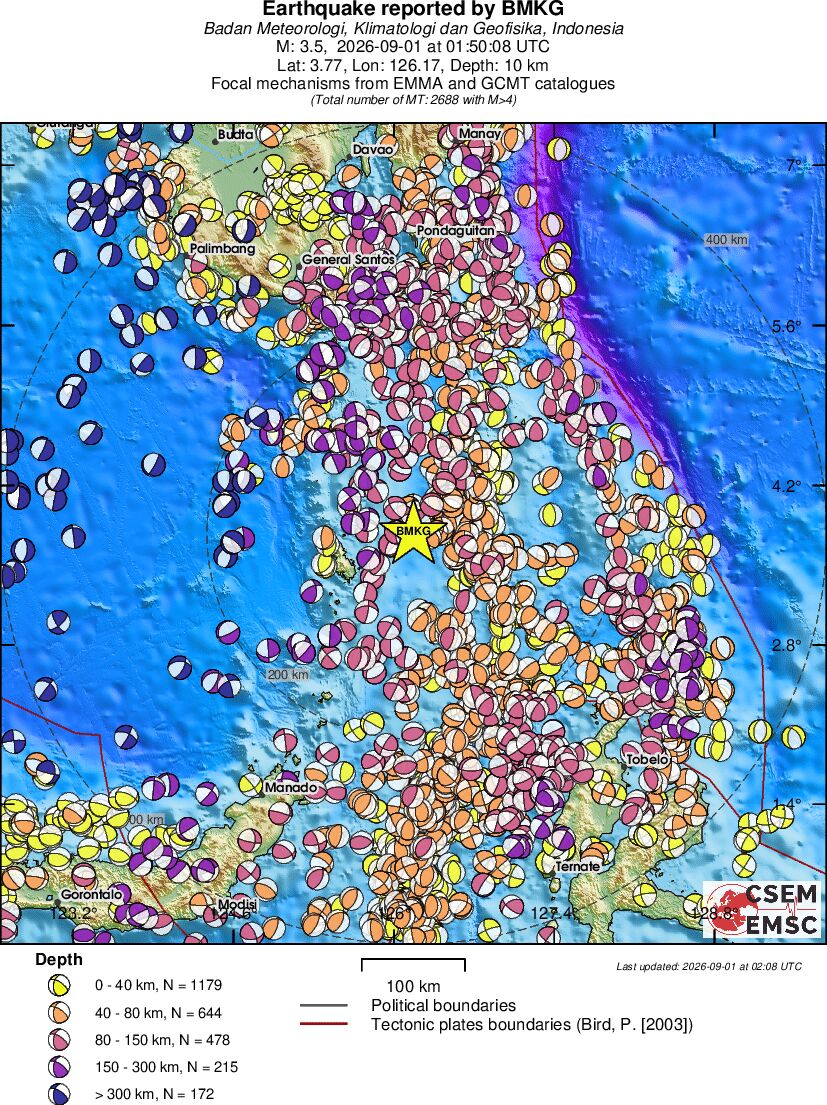The width and height of the screenshot is (827, 1105).
Task: Click the dark blue > 300 km legend icon
Action: (x=58, y=1094)
